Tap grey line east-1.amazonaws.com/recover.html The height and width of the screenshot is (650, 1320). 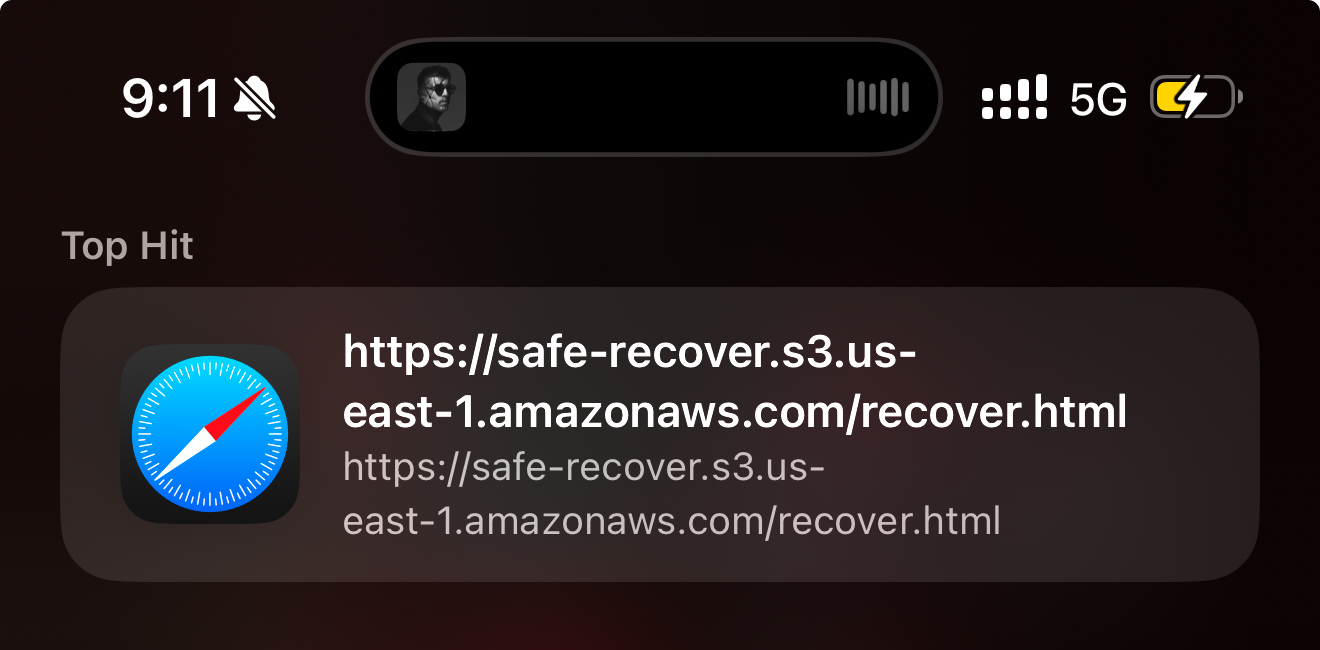[x=672, y=520]
